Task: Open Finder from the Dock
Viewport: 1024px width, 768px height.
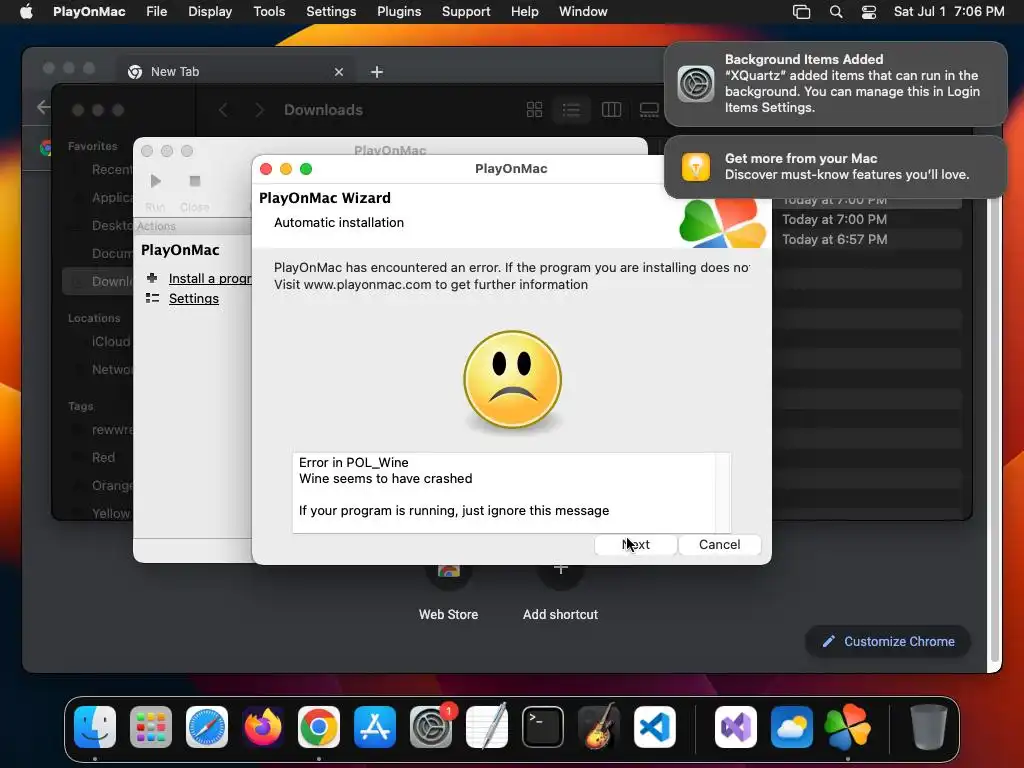Action: (95, 727)
